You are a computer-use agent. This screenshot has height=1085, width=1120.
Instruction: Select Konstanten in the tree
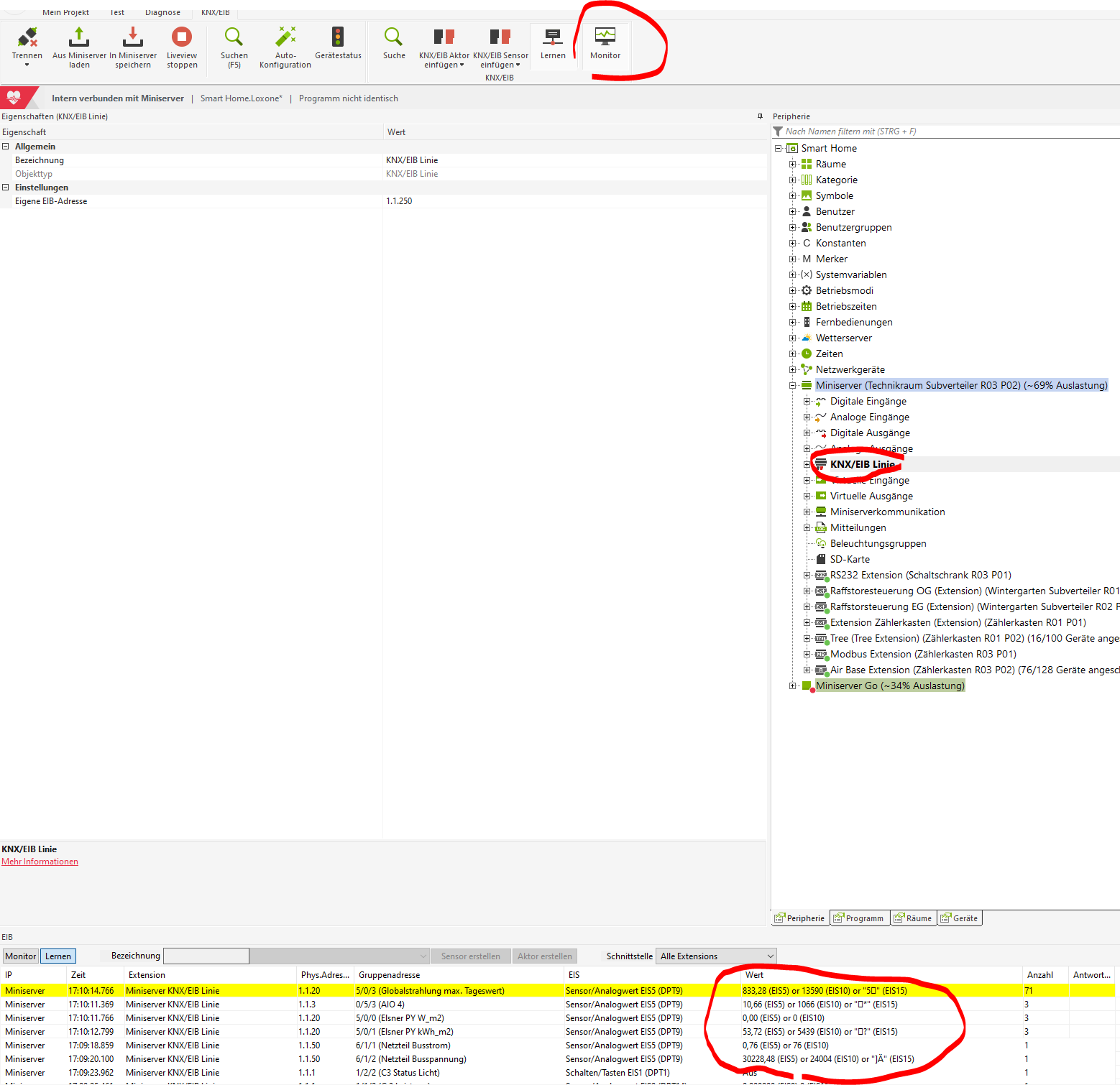840,243
